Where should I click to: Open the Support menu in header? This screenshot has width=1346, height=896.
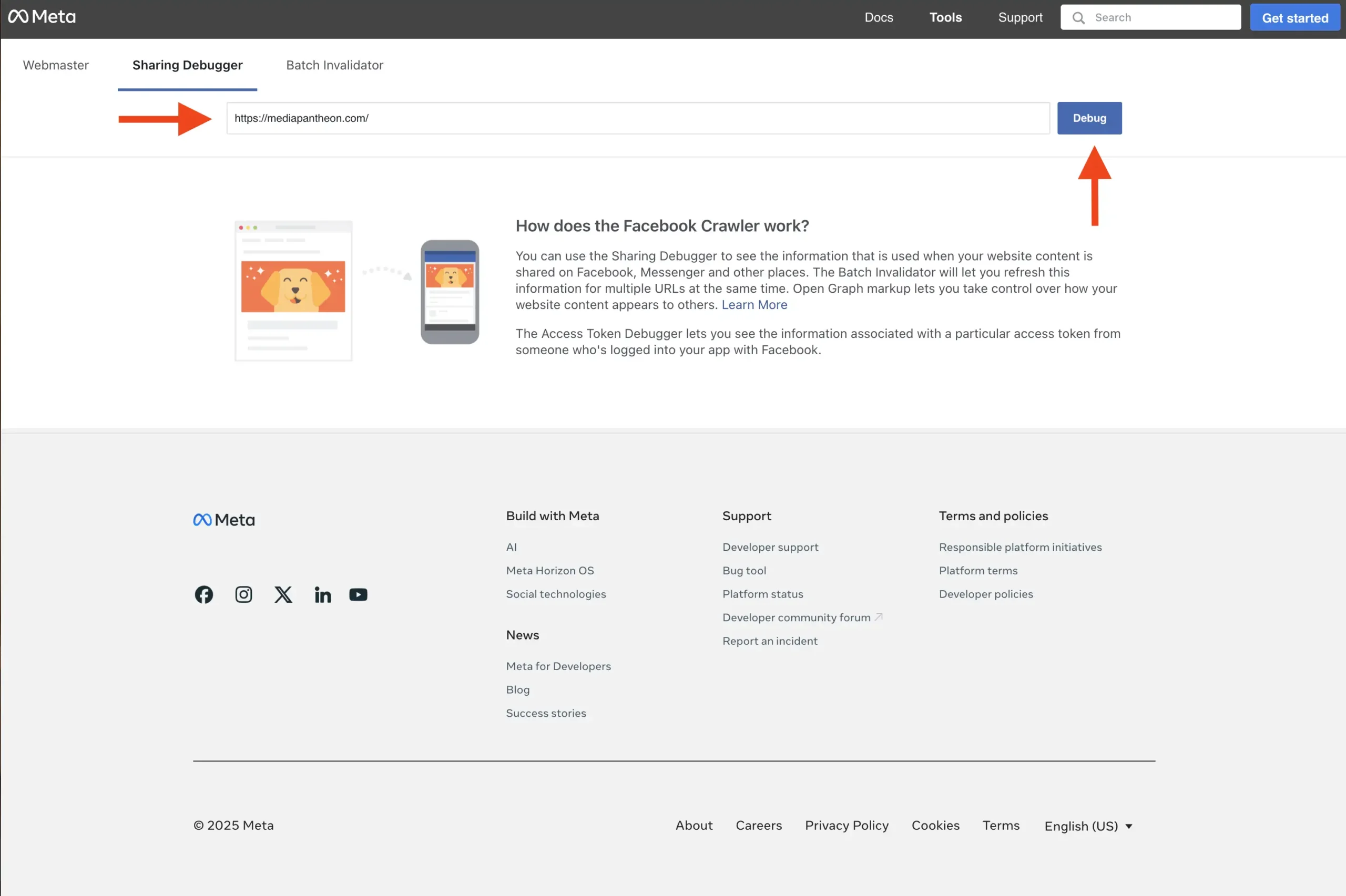(x=1020, y=17)
